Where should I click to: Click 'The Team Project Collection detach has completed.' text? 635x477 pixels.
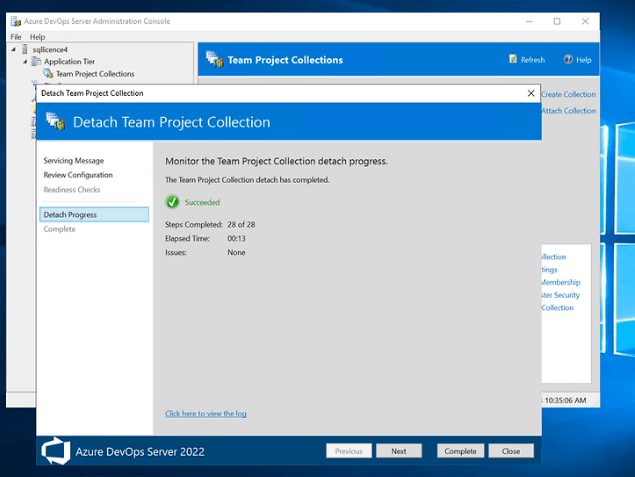247,179
